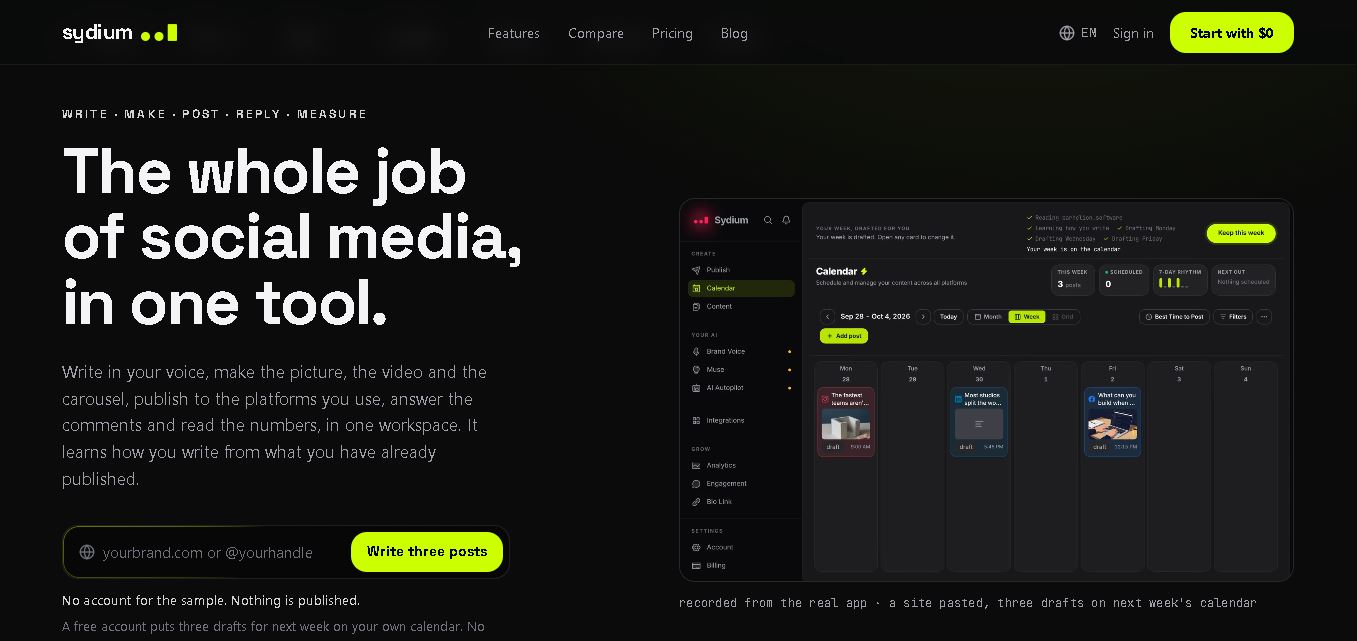Open Muse in the preview sidebar
This screenshot has width=1357, height=641.
(x=741, y=370)
